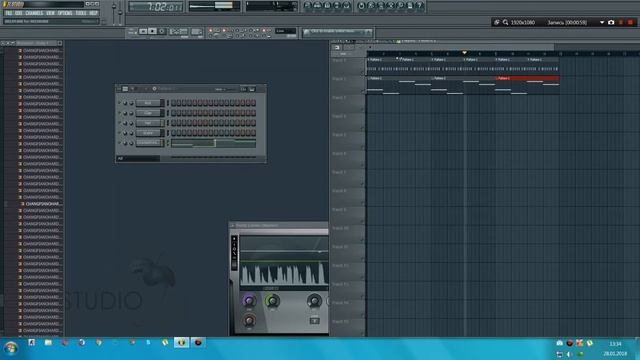Click the green knob in Fruity Limiter
The image size is (640, 360).
272,301
